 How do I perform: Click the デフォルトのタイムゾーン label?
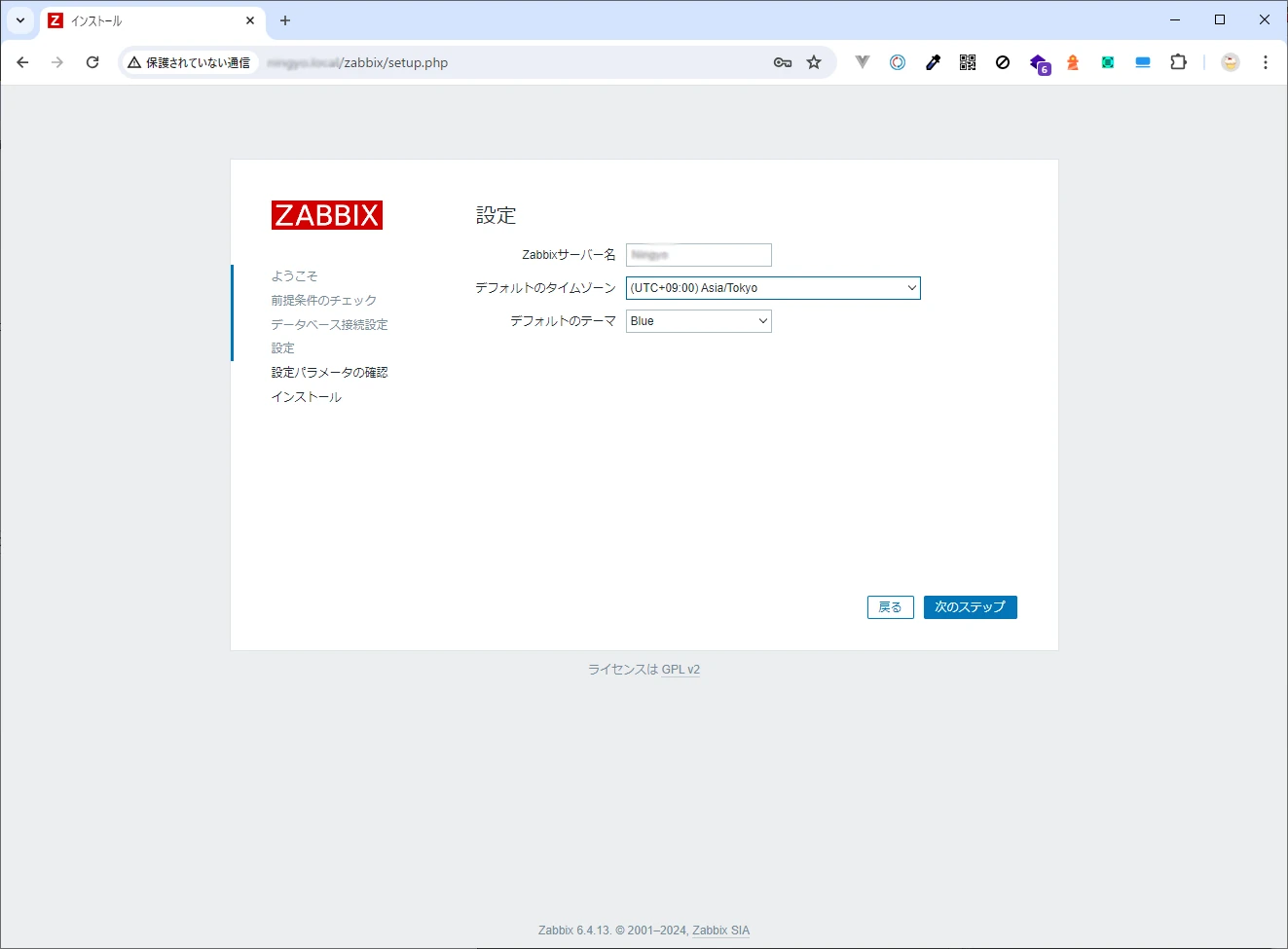click(545, 288)
